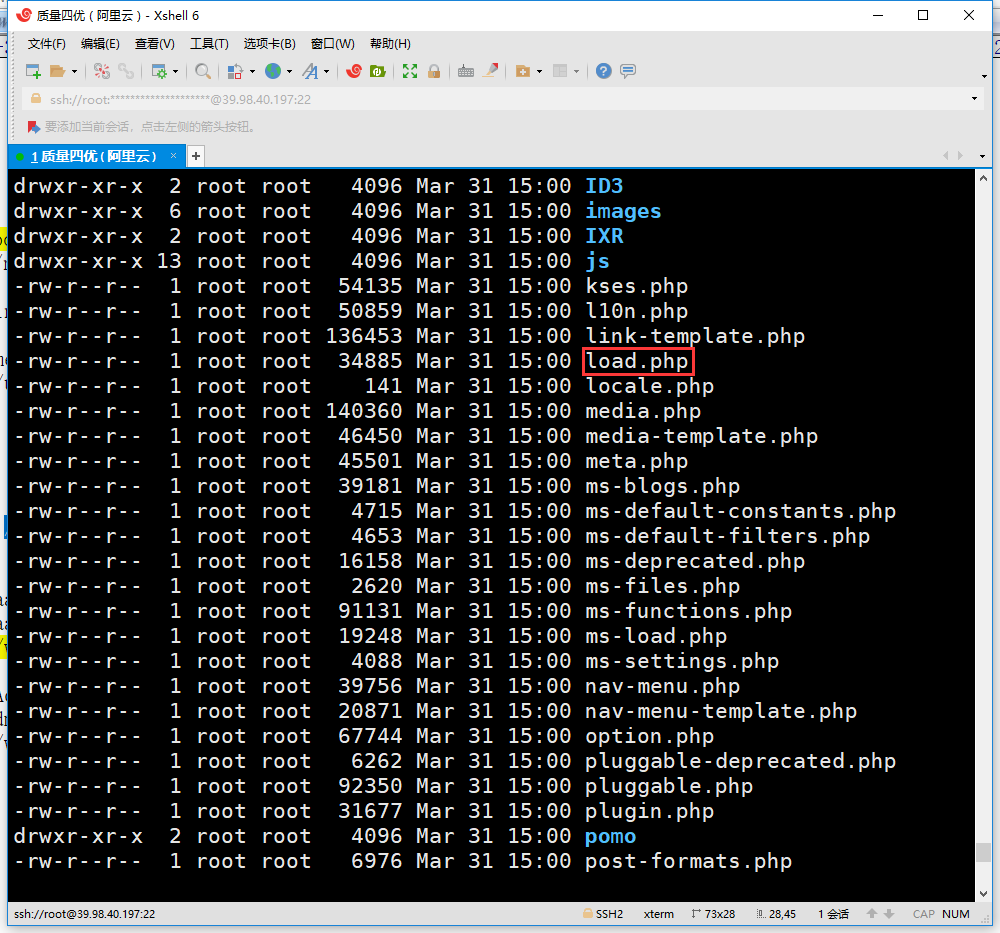Click the padlock lock-screen icon
This screenshot has width=1000, height=933.
434,71
